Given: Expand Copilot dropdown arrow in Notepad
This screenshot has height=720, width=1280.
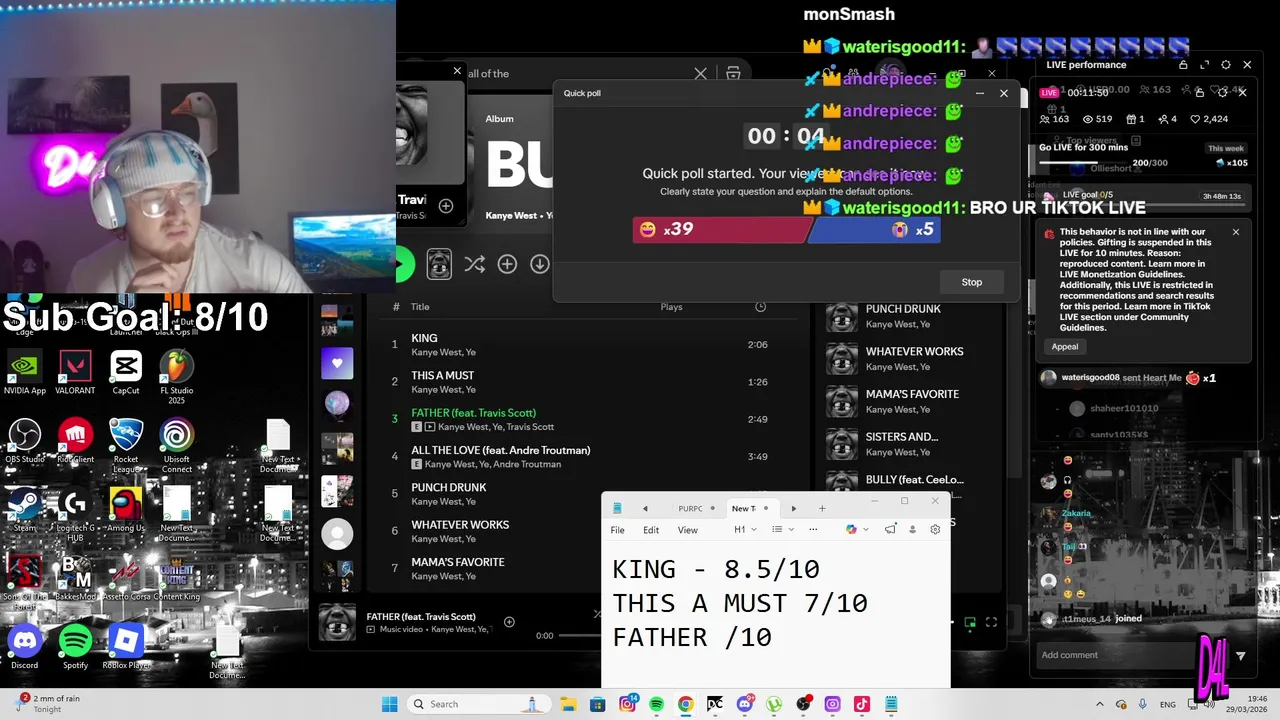Looking at the screenshot, I should [866, 529].
